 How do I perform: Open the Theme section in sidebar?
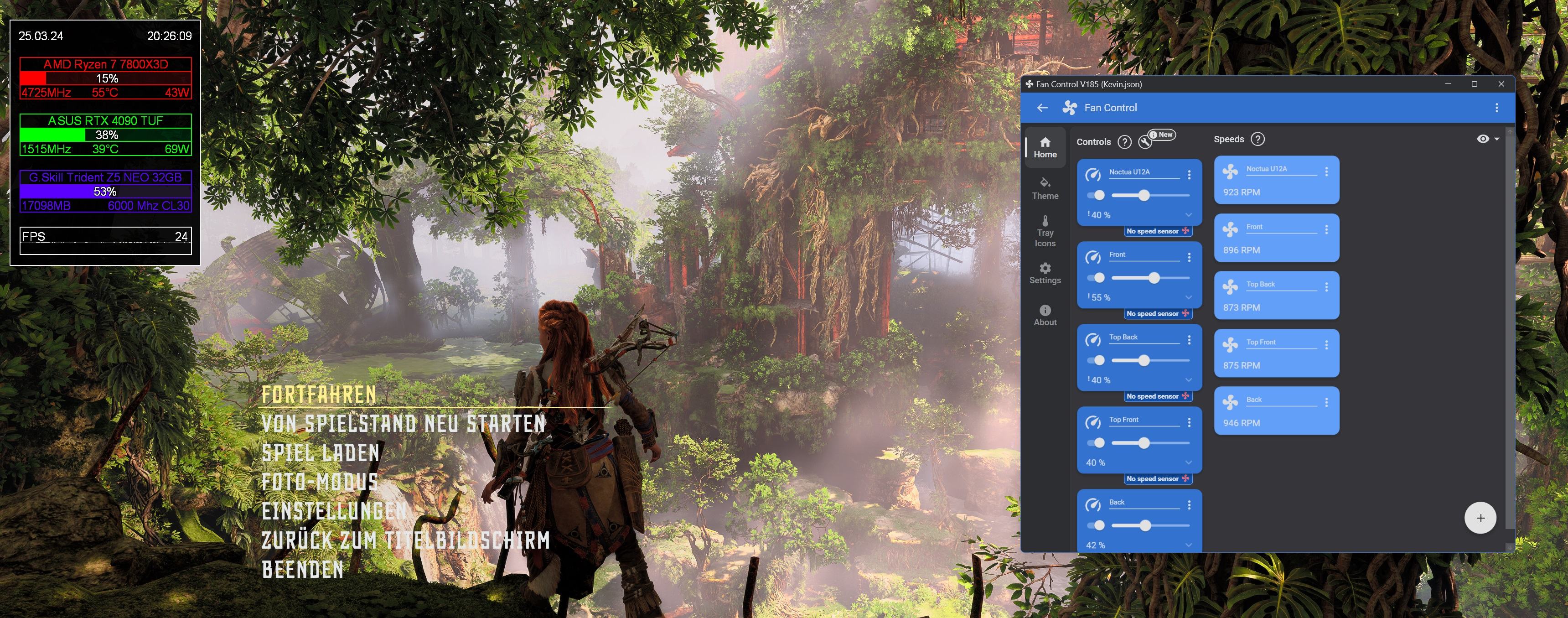(x=1045, y=189)
